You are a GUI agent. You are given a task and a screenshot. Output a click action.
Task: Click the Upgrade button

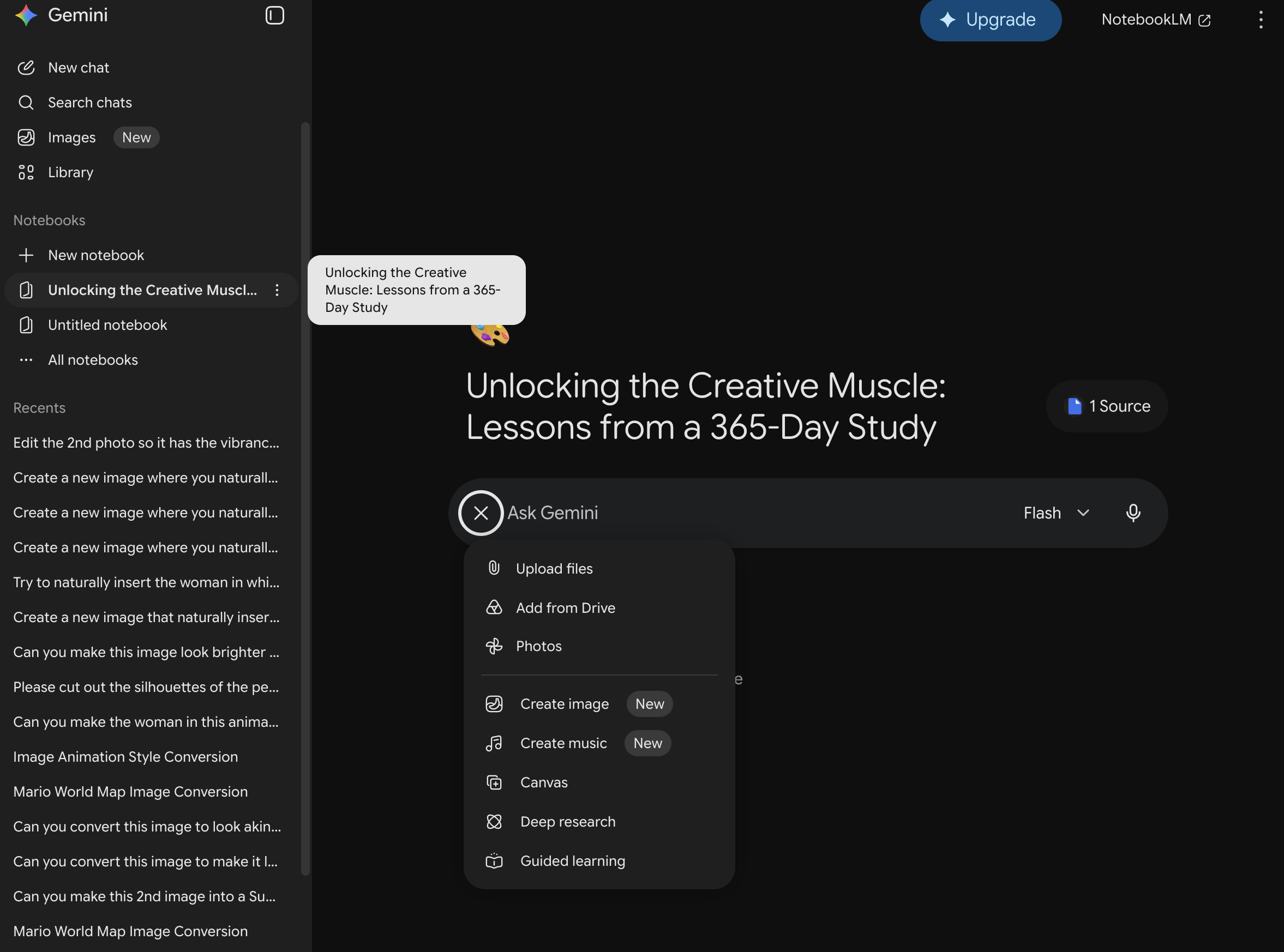coord(991,20)
